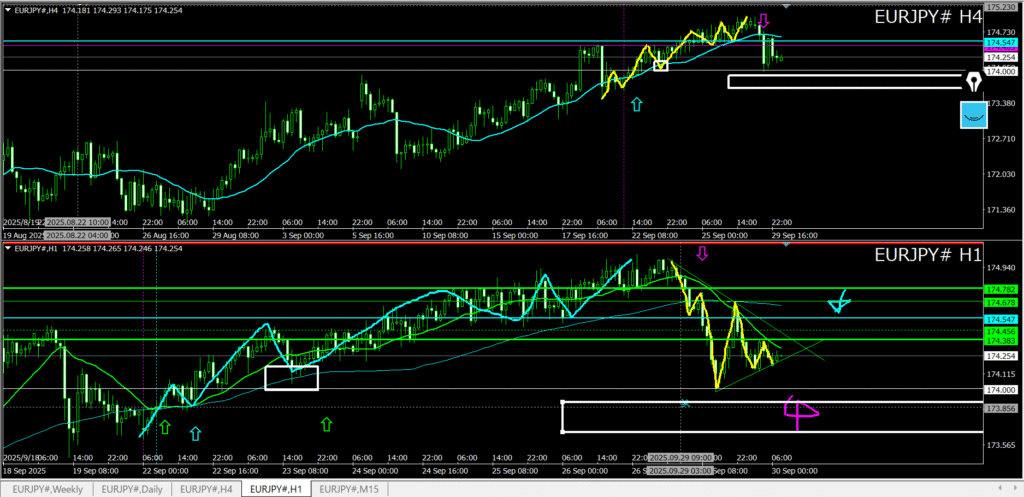Screen dimensions: 1024x497
Task: Open the EURJPY#,Daily chart tab
Action: [x=132, y=489]
